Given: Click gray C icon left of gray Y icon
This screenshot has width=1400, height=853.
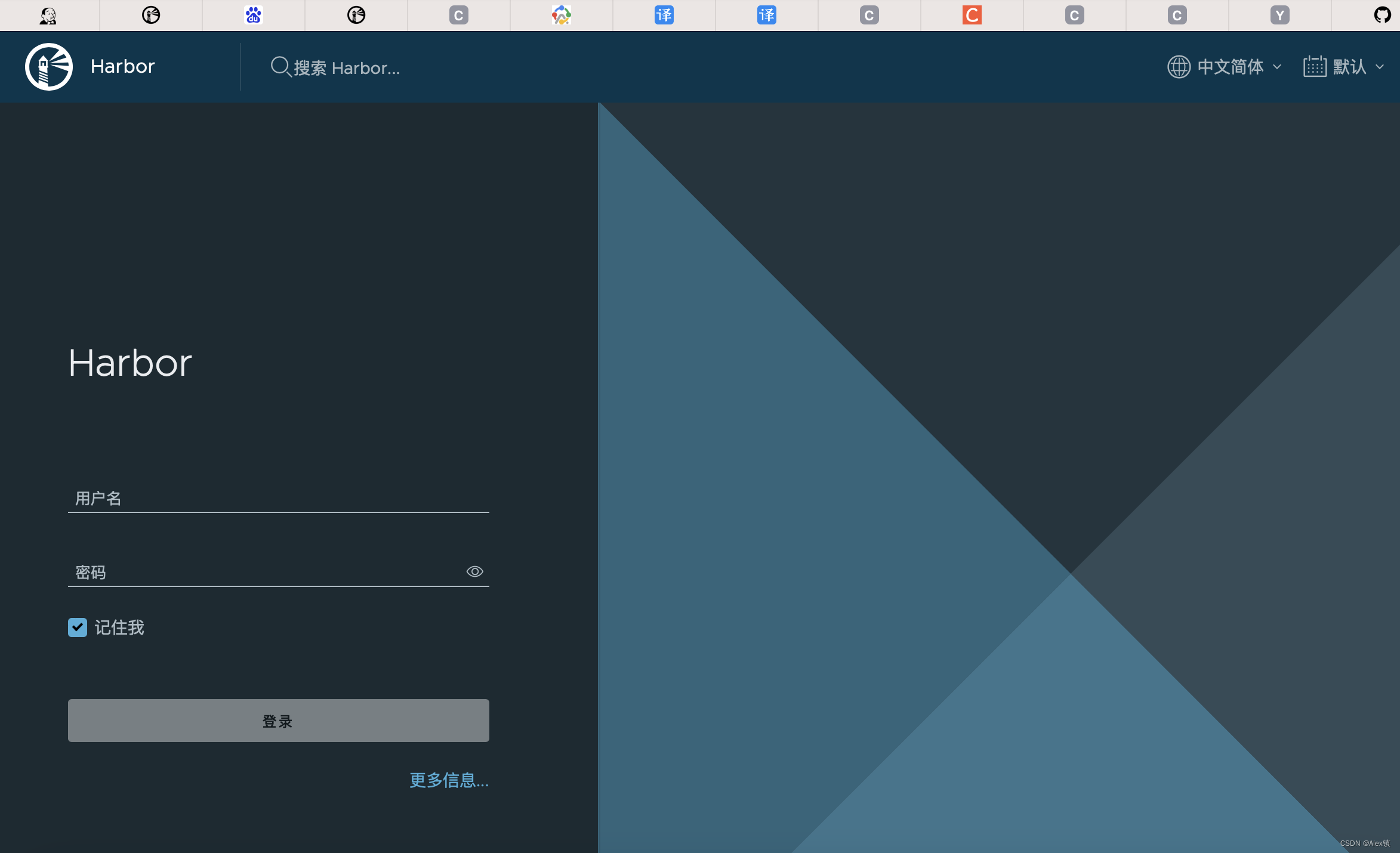Looking at the screenshot, I should click(x=1177, y=15).
